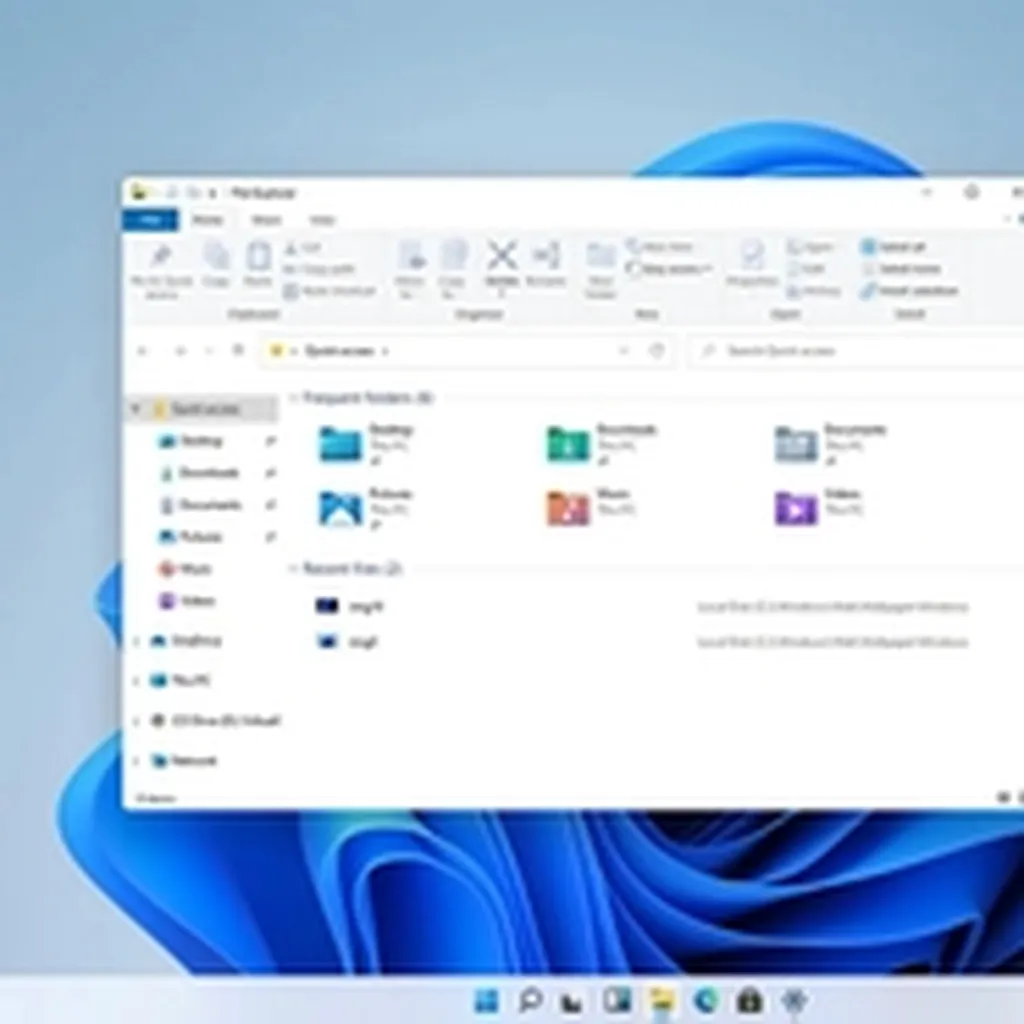Image resolution: width=1024 pixels, height=1024 pixels.
Task: Open the Documents folder tile in Frequent folders
Action: point(831,445)
